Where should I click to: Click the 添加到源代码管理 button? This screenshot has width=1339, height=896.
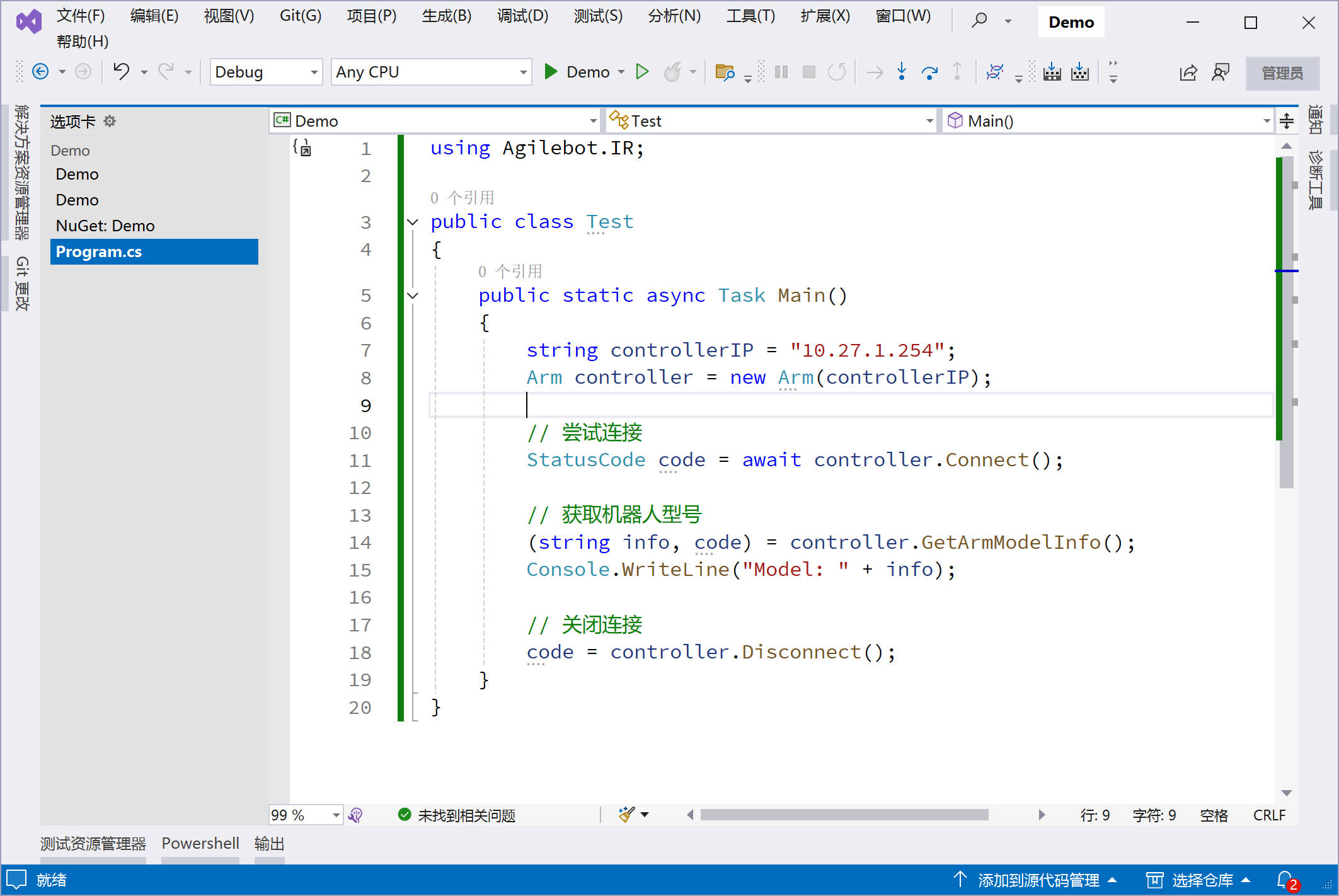coord(1037,880)
